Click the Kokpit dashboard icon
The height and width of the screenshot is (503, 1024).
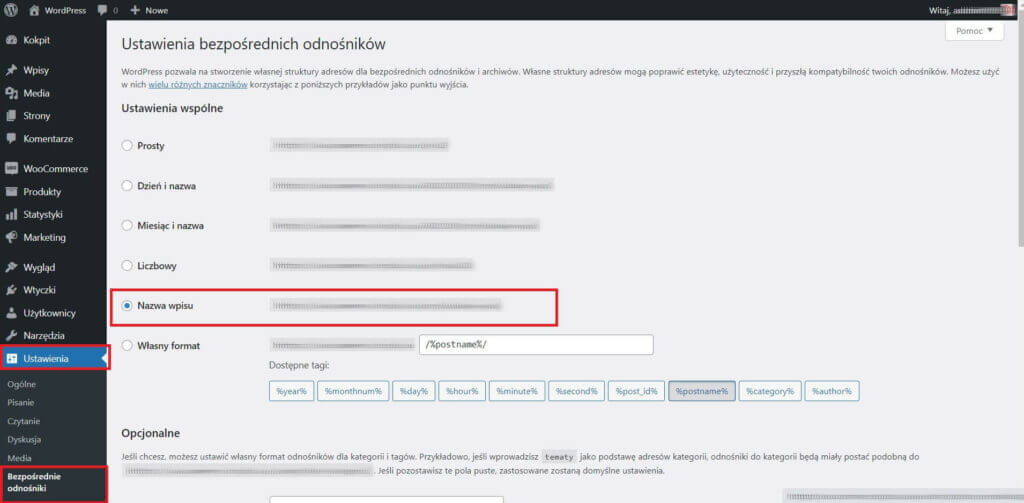(11, 40)
